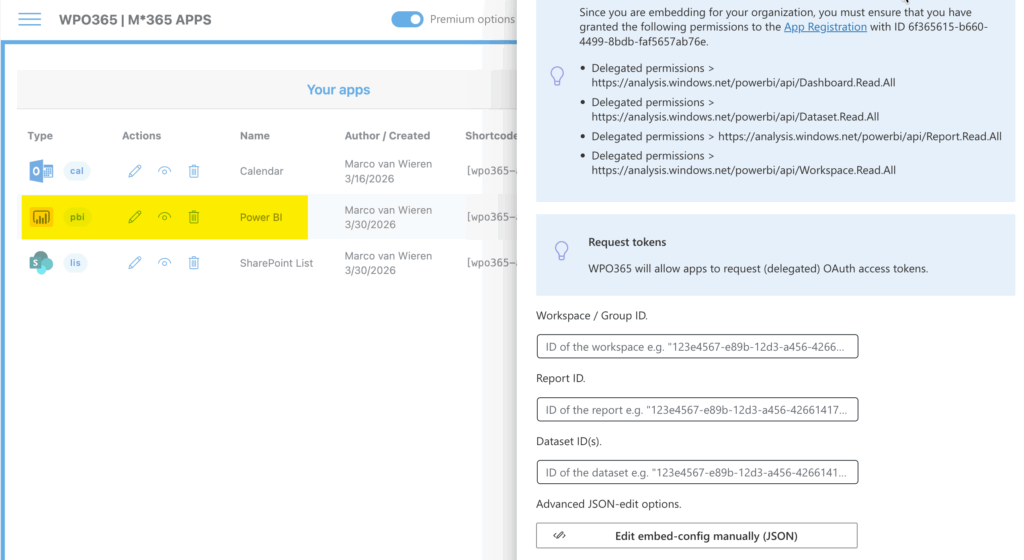Edit the Power BI app with pencil icon
The height and width of the screenshot is (560, 1024).
point(135,217)
